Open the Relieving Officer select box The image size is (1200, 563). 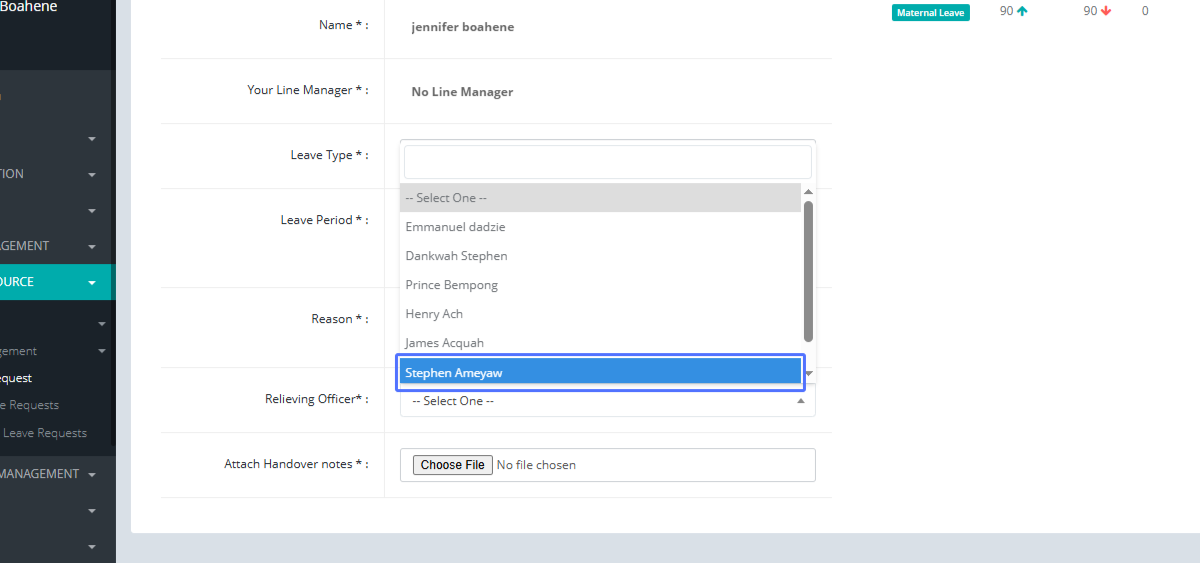point(607,401)
